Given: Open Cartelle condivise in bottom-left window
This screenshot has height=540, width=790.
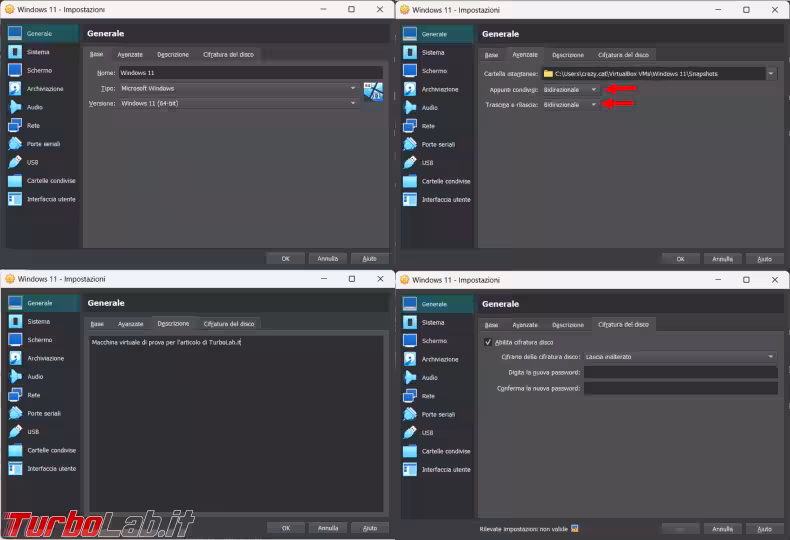Looking at the screenshot, I should tap(43, 450).
